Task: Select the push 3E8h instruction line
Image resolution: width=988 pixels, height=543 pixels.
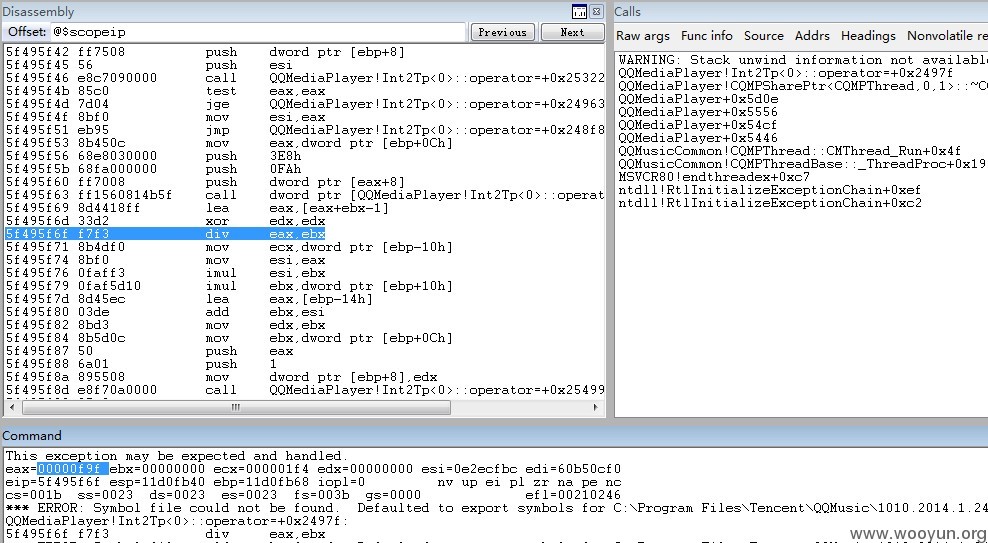Action: [x=153, y=156]
